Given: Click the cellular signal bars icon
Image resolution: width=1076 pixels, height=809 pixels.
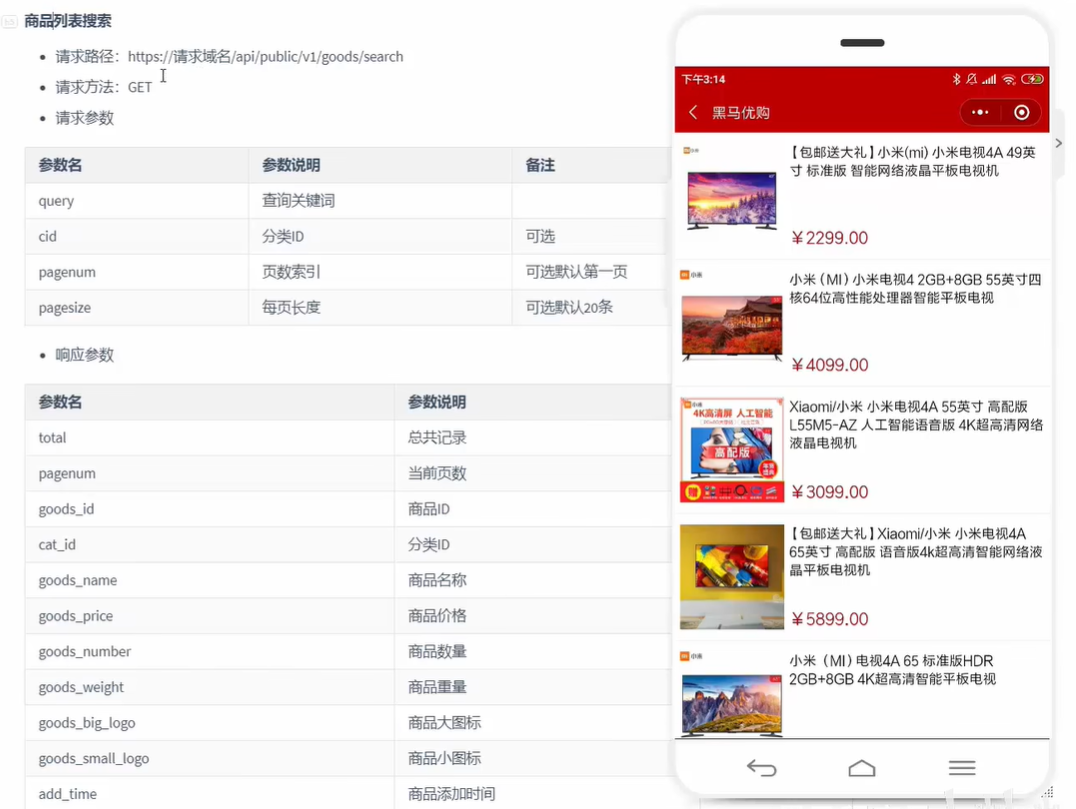Looking at the screenshot, I should (x=989, y=80).
